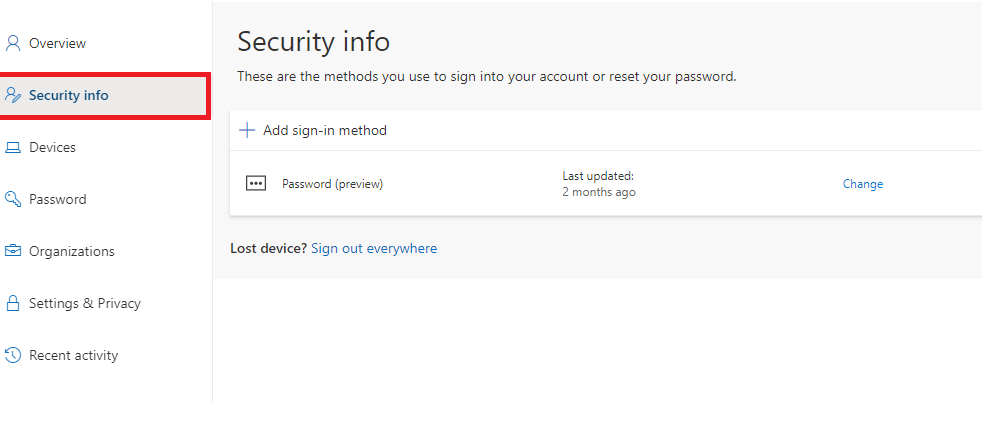
Task: Click the password dots icon in the list
Action: click(256, 184)
